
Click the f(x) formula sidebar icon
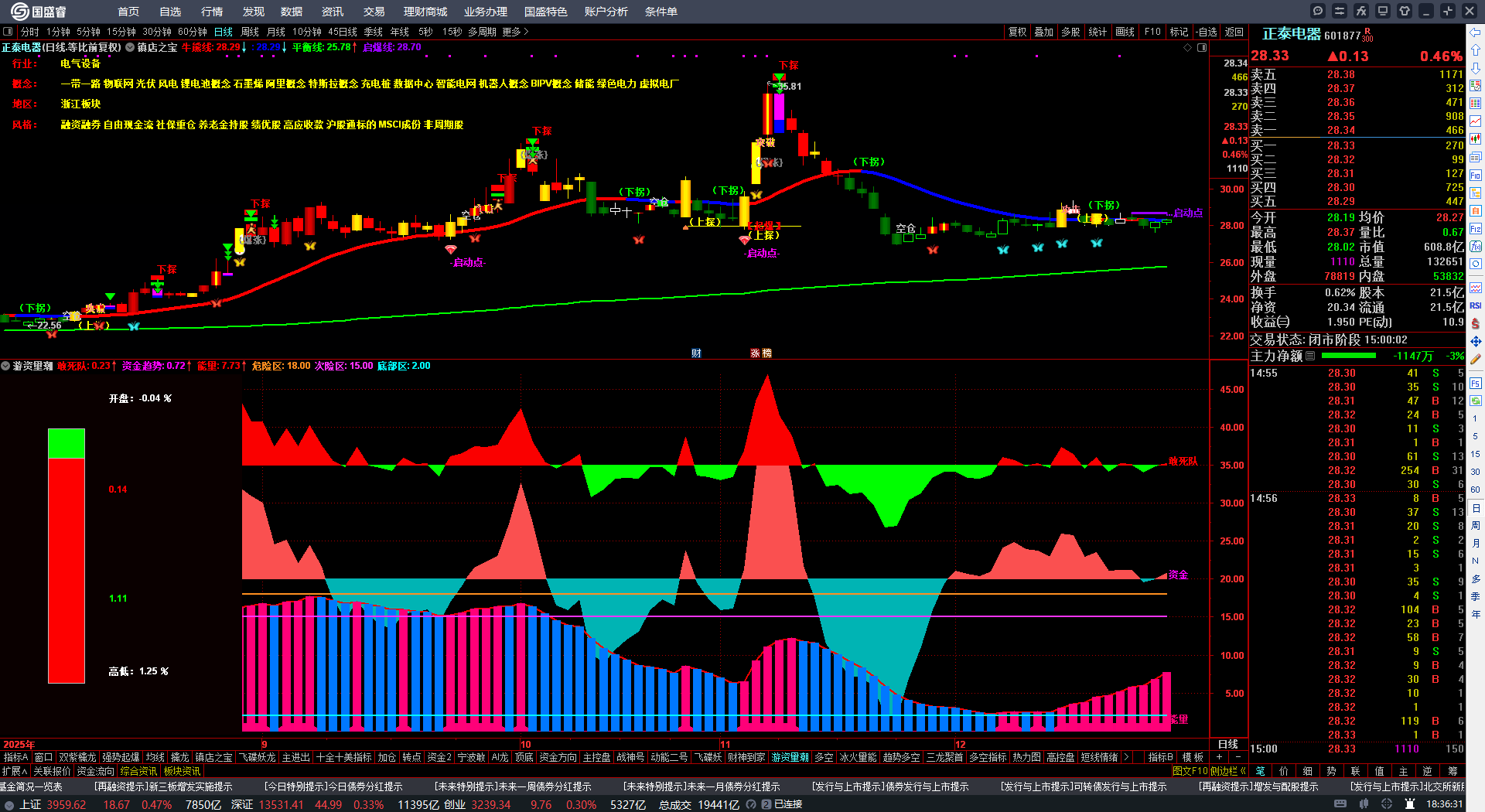(x=1476, y=247)
